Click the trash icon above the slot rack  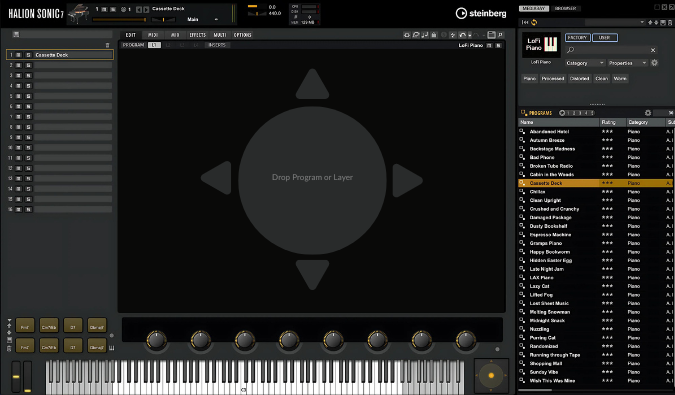107,45
